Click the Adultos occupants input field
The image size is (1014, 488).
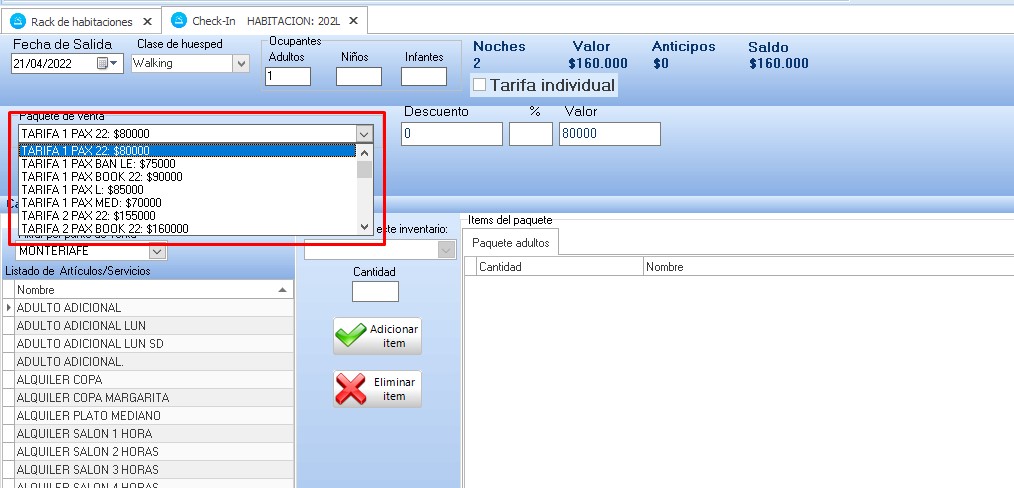point(288,76)
